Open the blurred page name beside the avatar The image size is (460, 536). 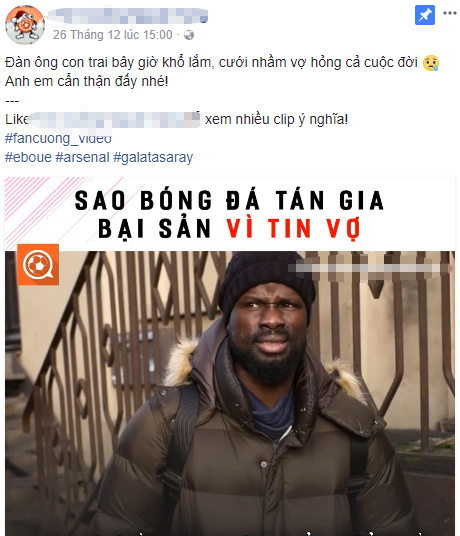tap(127, 16)
